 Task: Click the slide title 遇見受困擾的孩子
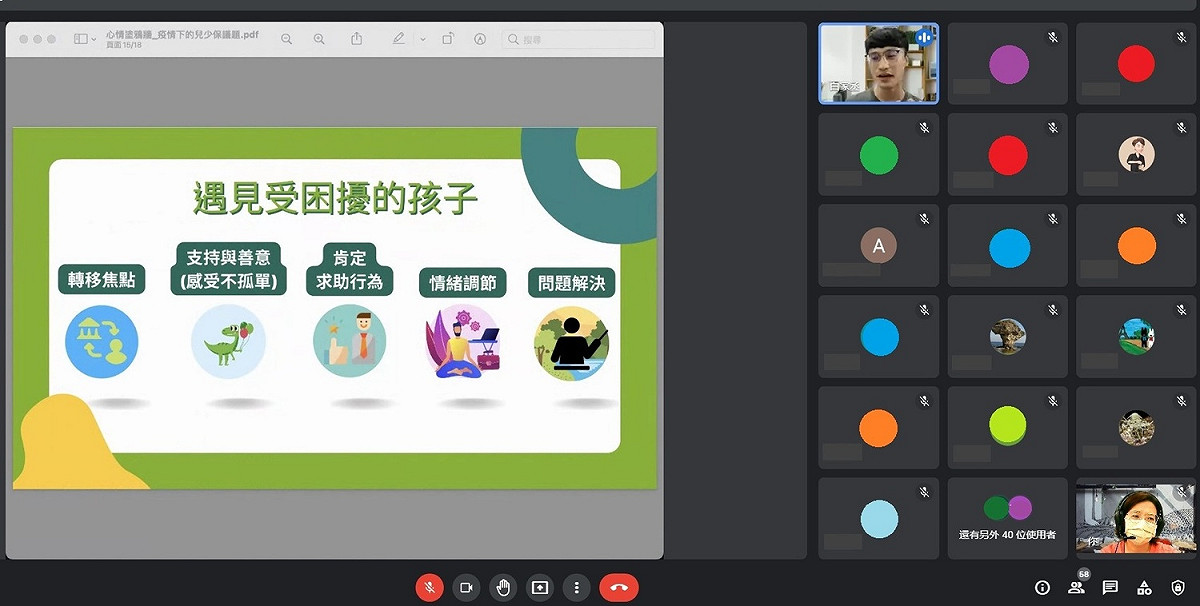[335, 199]
